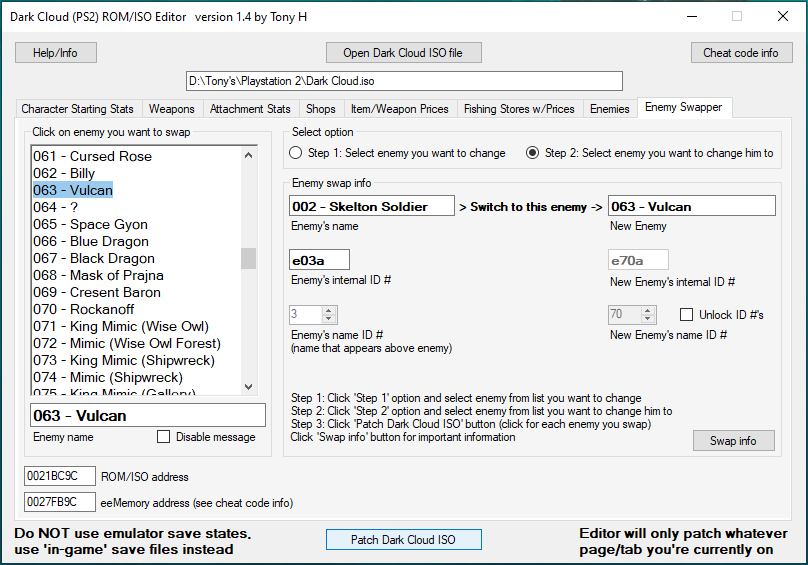Select 072 - Mimic (Wise Owl Forest)
808x565 pixels.
coord(136,343)
